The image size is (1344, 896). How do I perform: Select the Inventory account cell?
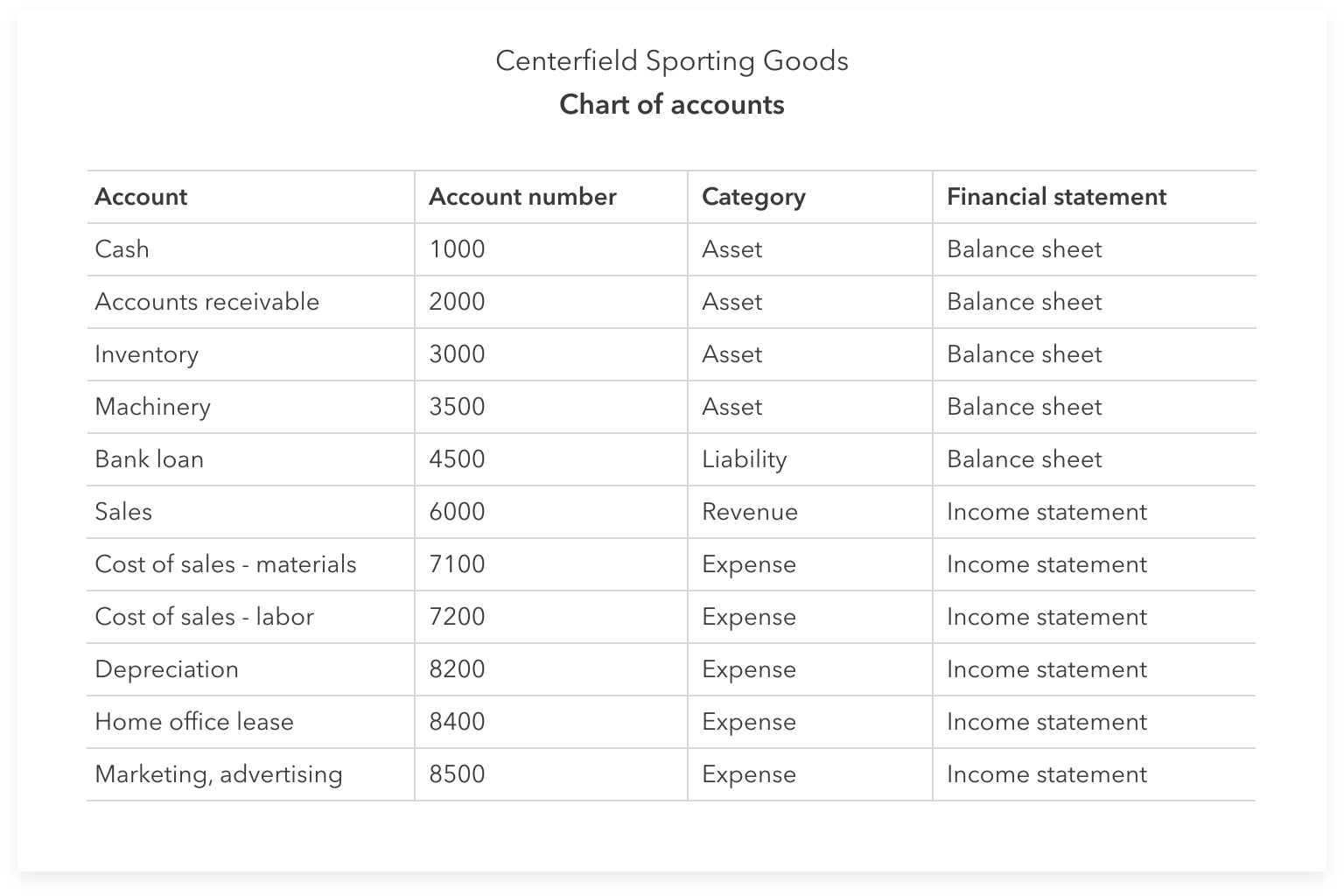[x=146, y=354]
